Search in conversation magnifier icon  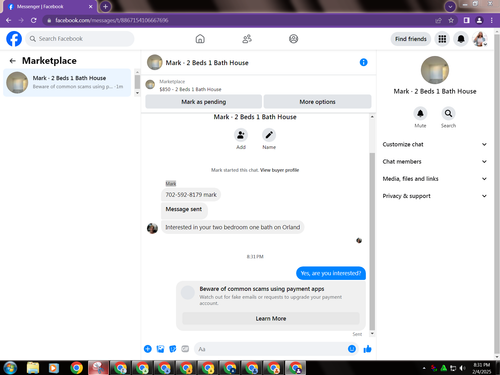448,113
